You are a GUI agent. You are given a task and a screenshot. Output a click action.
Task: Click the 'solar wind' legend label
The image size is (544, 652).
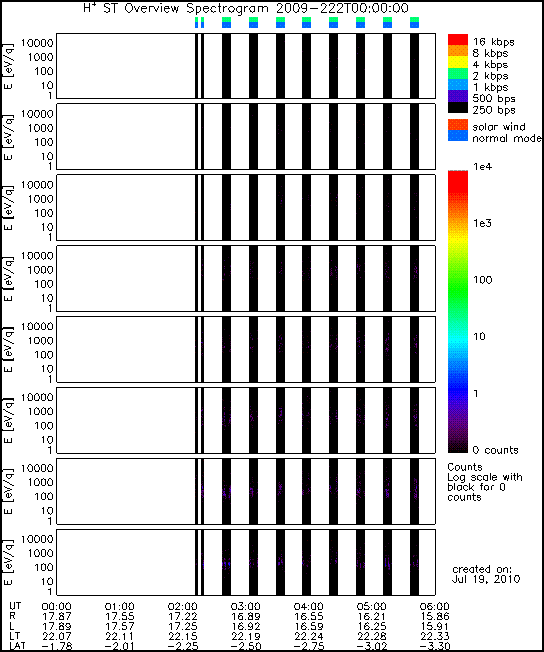coord(499,126)
